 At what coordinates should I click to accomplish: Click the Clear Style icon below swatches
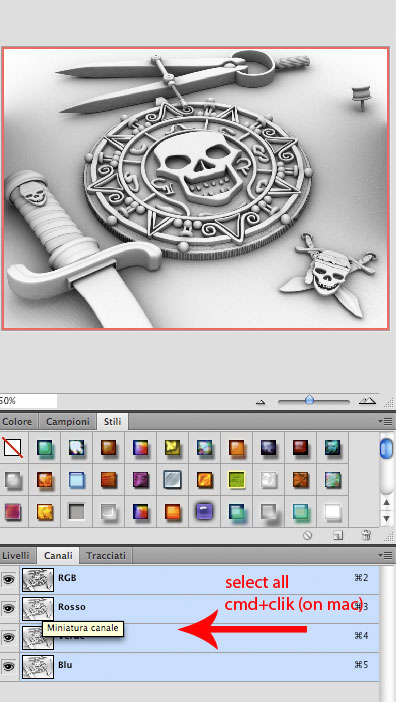pyautogui.click(x=307, y=535)
